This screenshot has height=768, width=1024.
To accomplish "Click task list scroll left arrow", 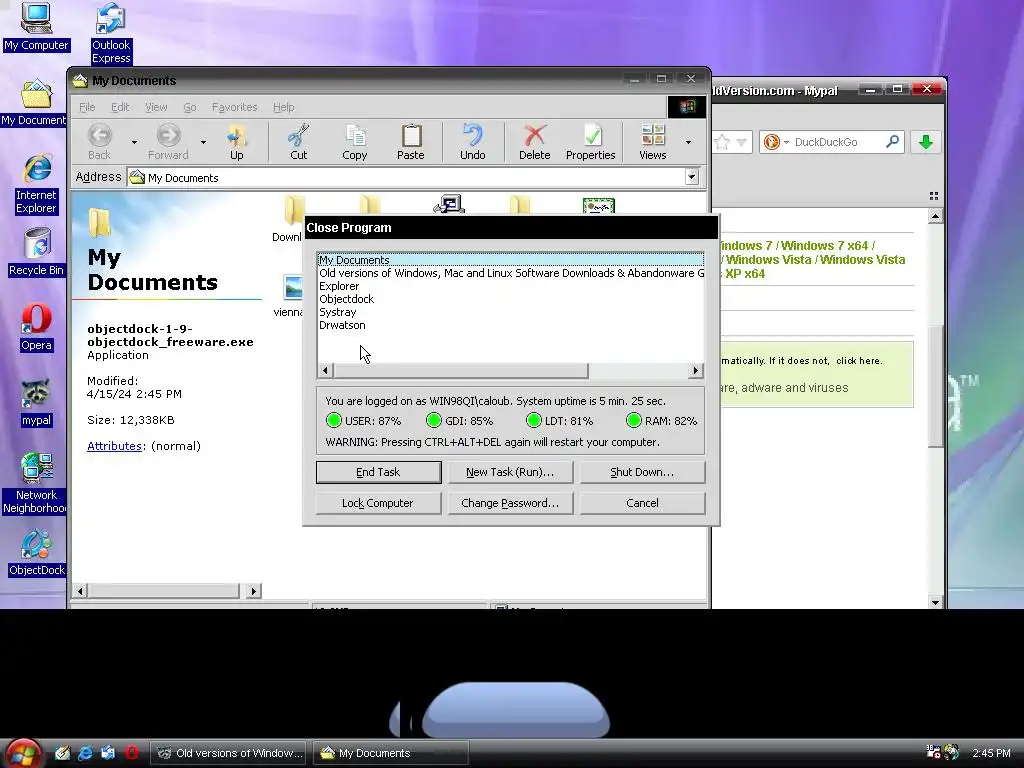I will pyautogui.click(x=325, y=370).
